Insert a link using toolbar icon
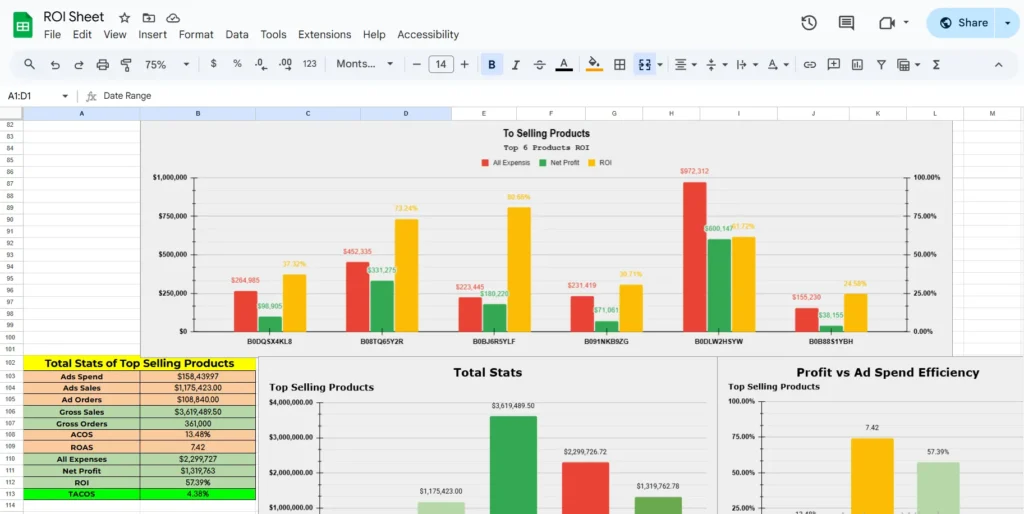Screen dimensions: 1024x514 810,64
